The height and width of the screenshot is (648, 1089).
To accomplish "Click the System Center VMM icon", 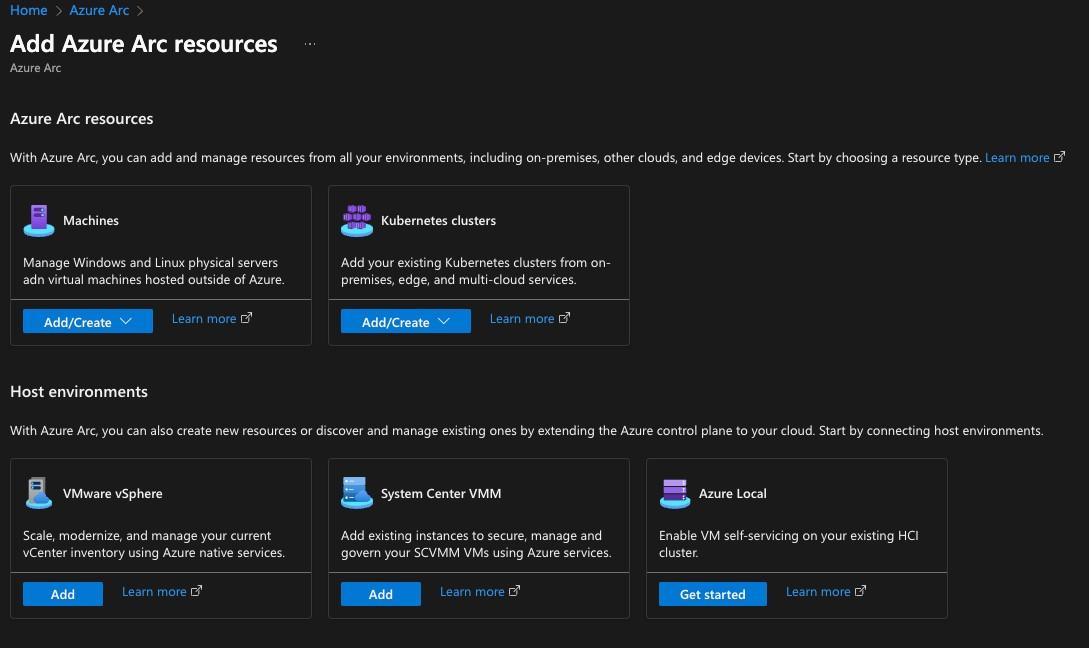I will click(357, 493).
